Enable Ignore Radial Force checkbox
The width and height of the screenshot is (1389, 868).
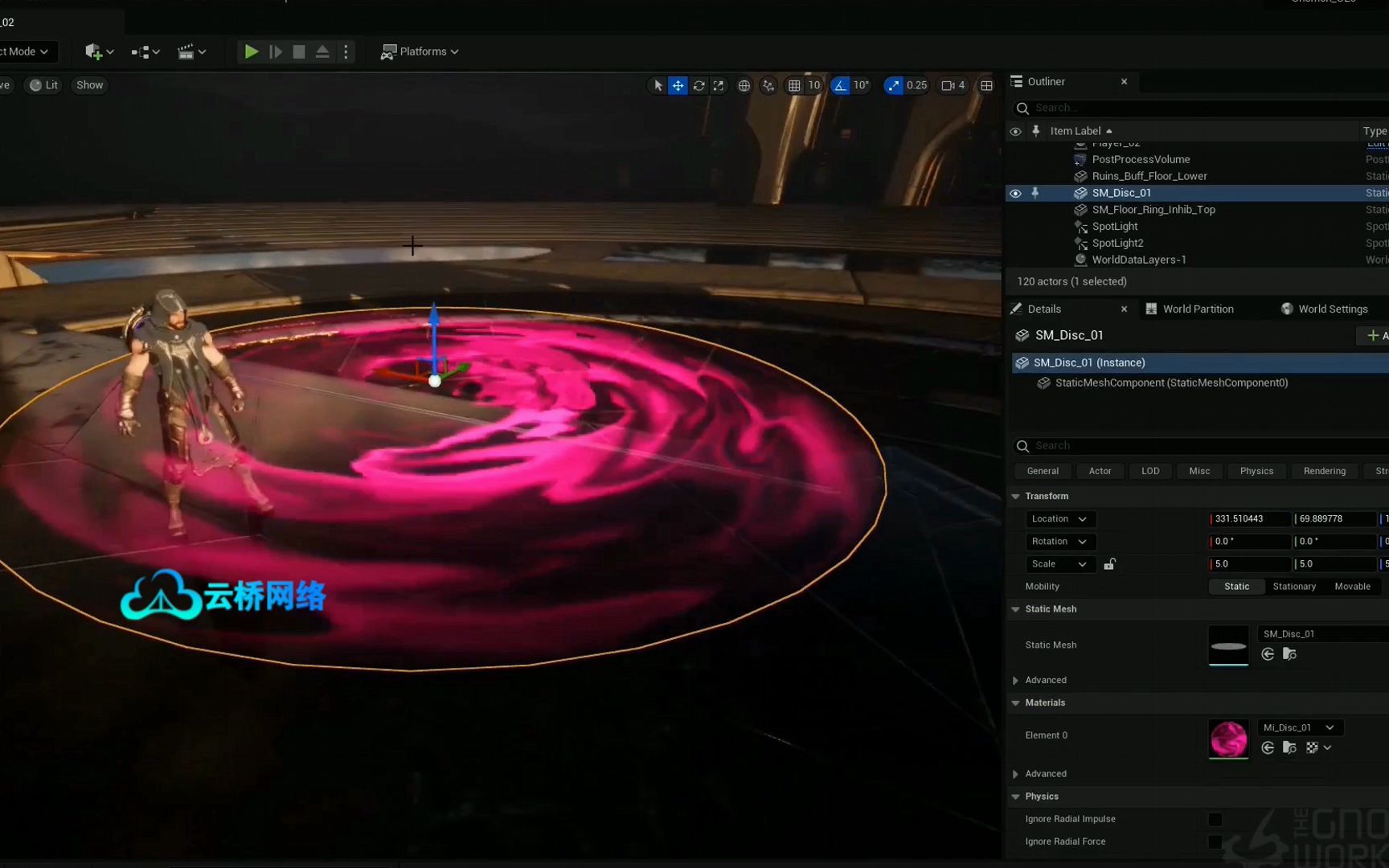point(1215,842)
